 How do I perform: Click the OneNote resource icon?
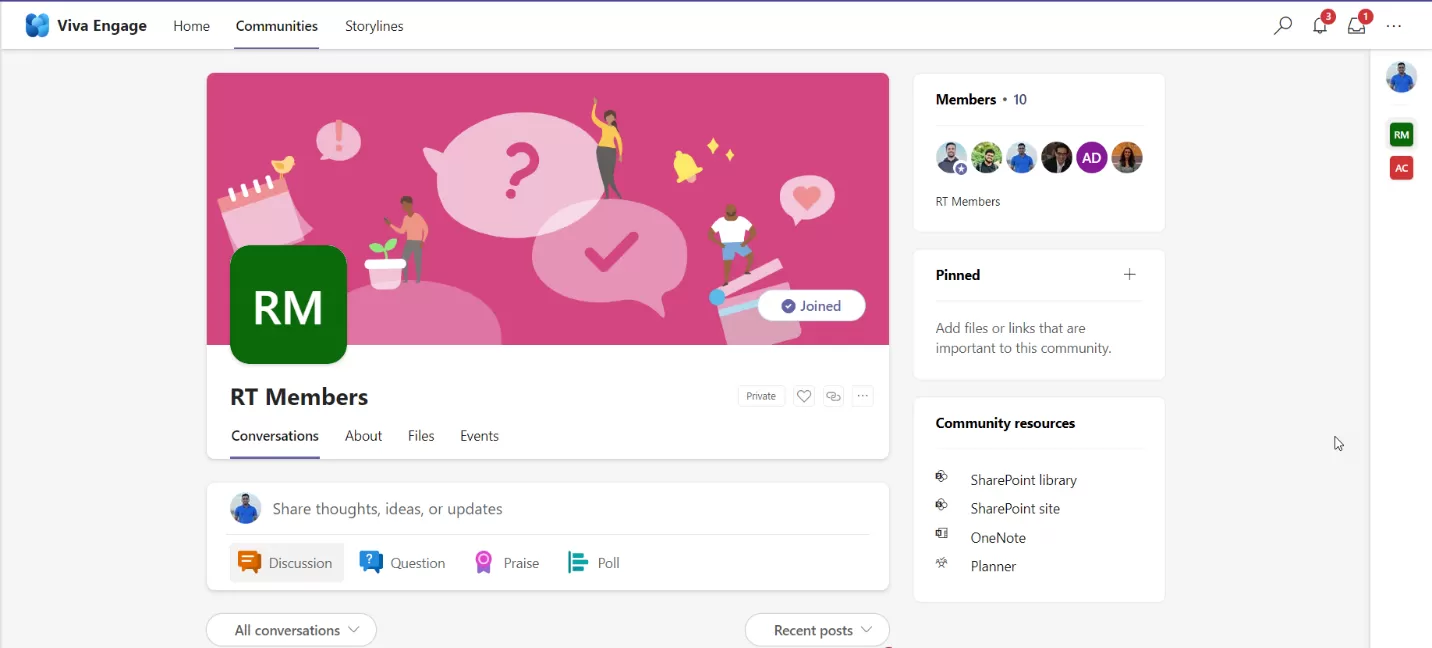(x=941, y=533)
